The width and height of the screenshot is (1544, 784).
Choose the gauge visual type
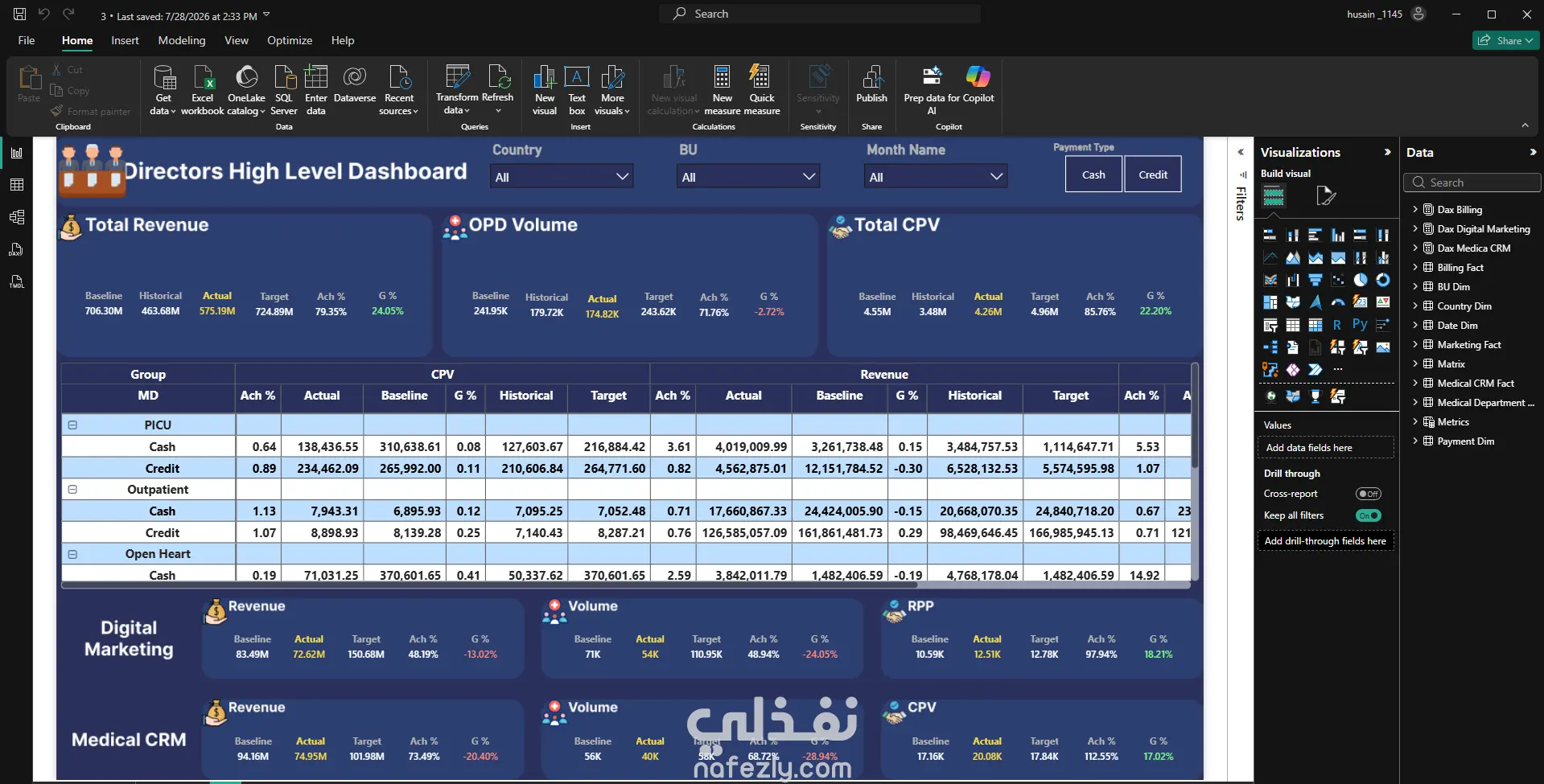pyautogui.click(x=1338, y=302)
